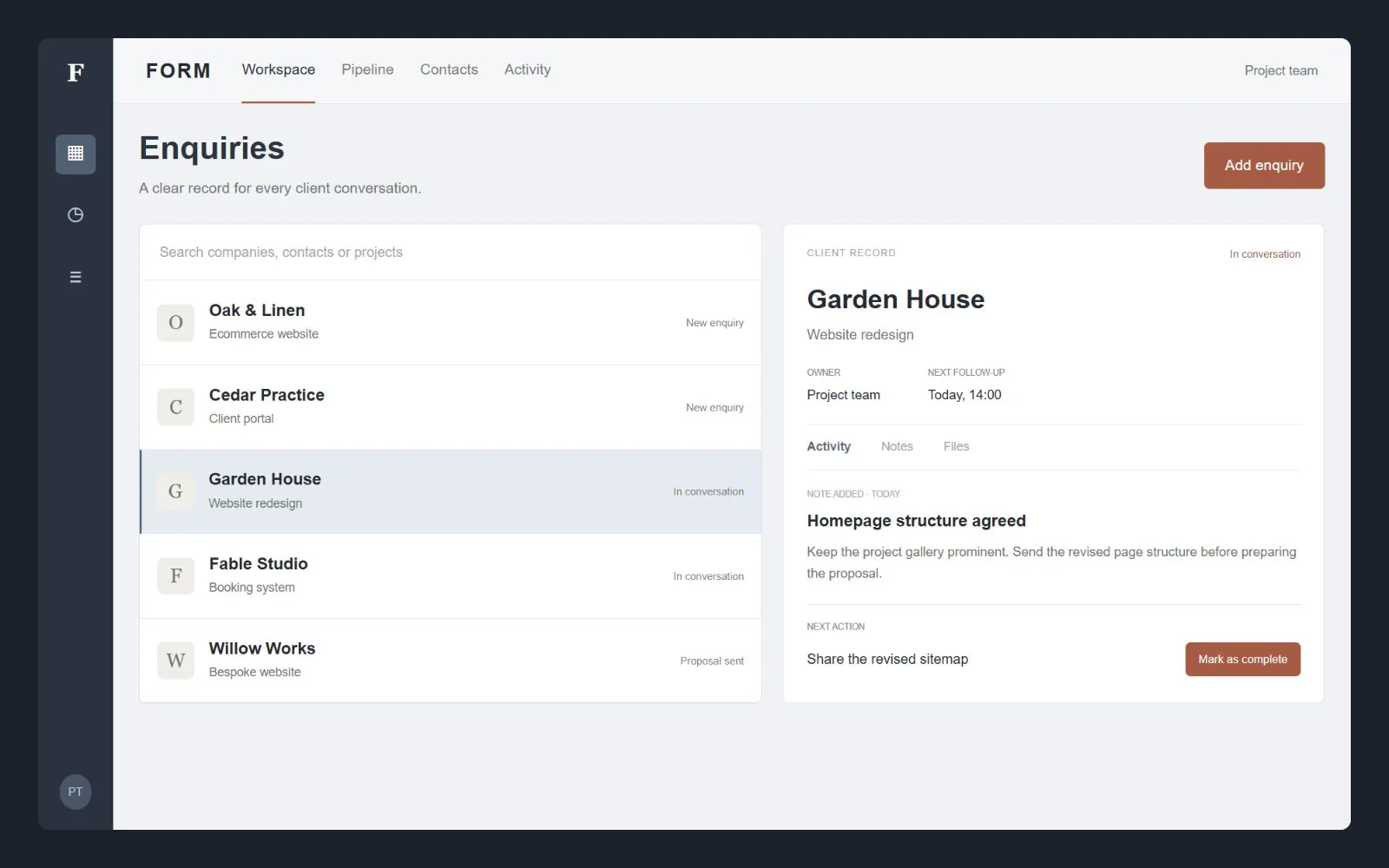Click the New enquiry status for Cedar Practice
The width and height of the screenshot is (1389, 868).
point(714,407)
